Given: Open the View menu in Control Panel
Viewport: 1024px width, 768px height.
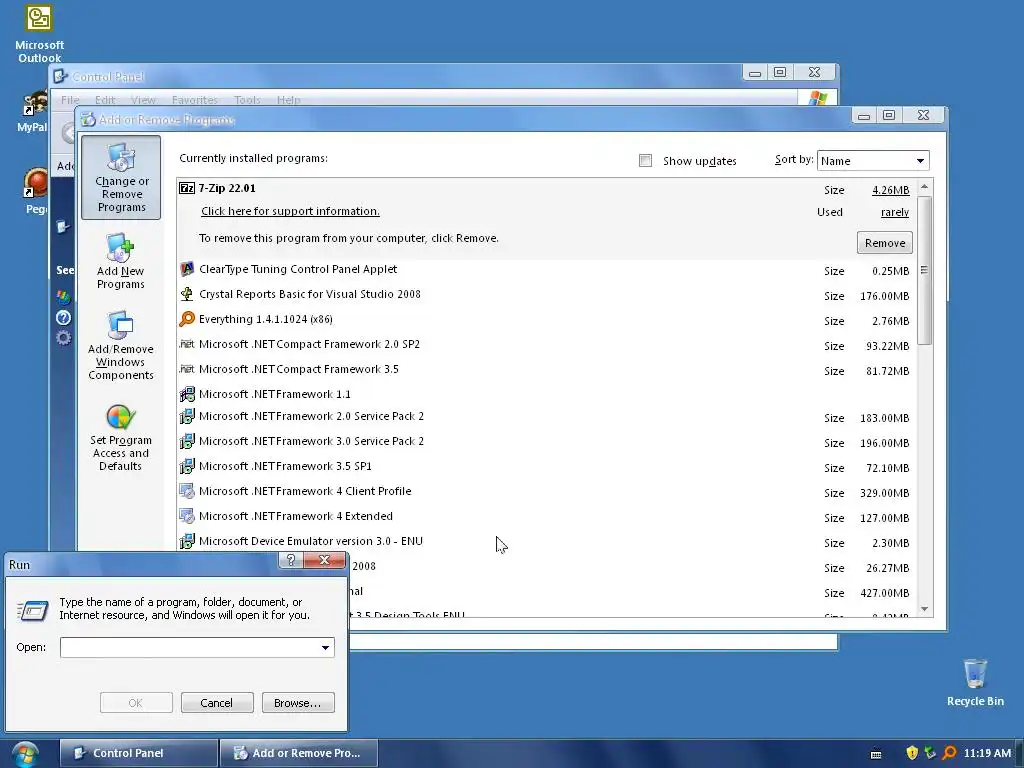Looking at the screenshot, I should tap(143, 100).
